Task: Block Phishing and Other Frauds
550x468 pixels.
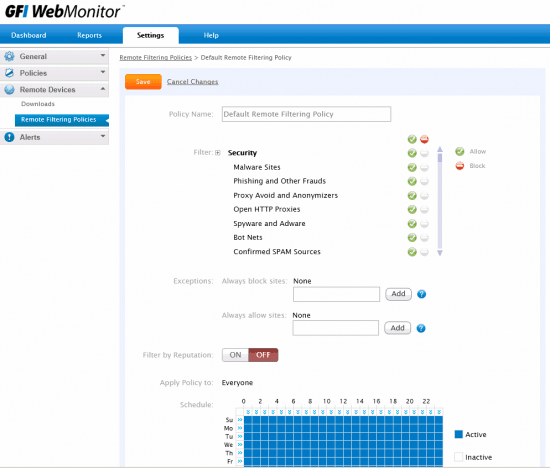Action: tap(424, 181)
